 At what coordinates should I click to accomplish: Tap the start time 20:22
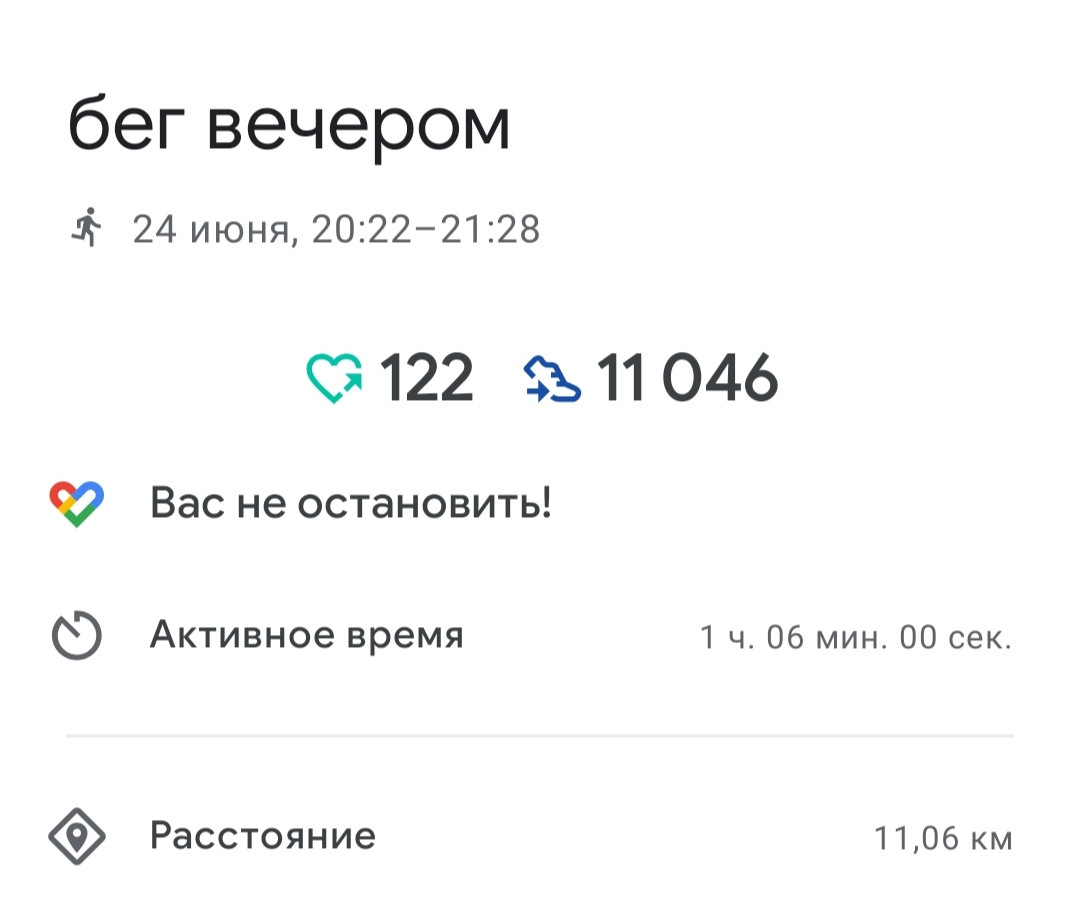[362, 229]
